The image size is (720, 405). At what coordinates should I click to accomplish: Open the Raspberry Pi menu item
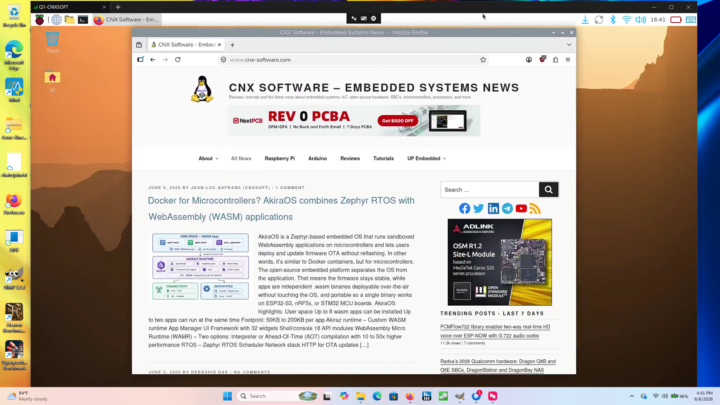pos(280,158)
